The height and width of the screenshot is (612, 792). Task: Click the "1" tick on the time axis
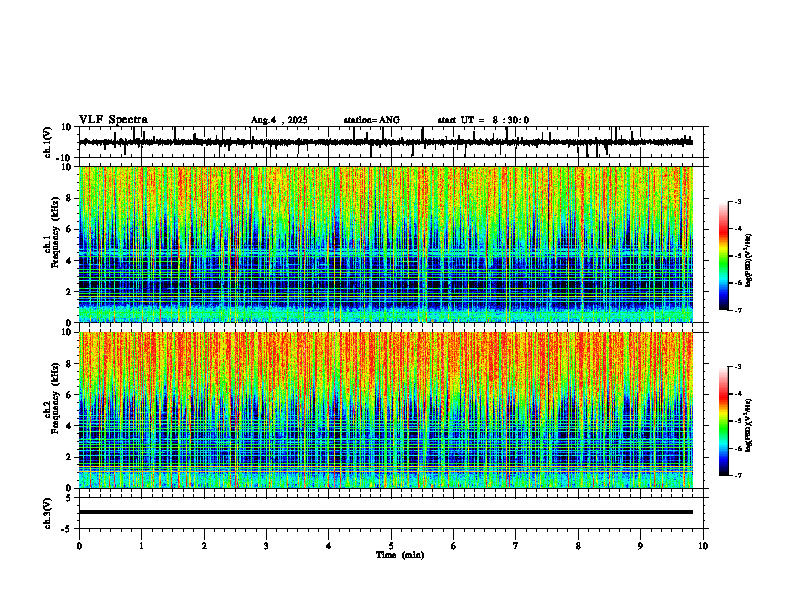141,546
